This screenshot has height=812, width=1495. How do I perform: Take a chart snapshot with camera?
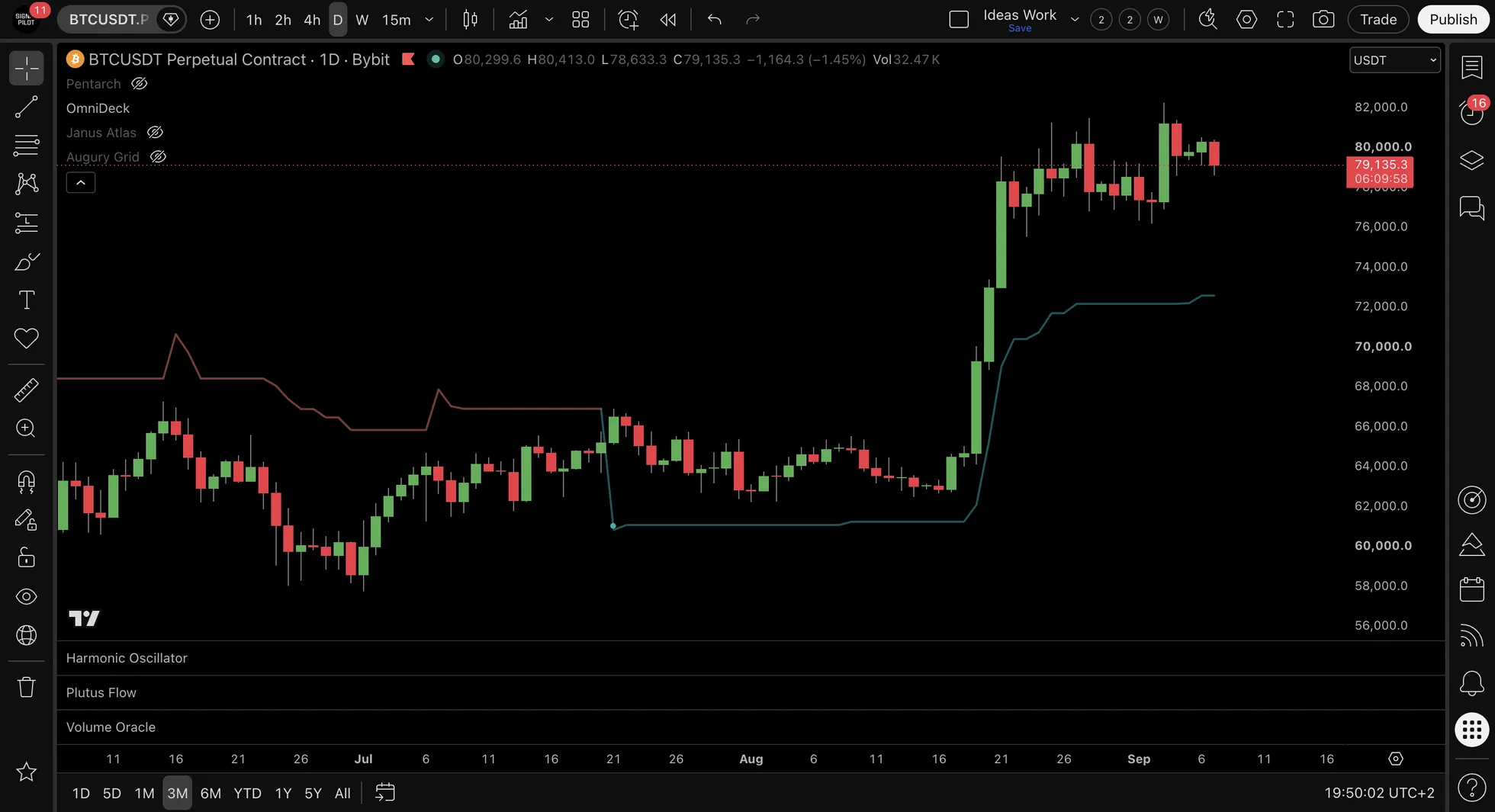[1323, 20]
